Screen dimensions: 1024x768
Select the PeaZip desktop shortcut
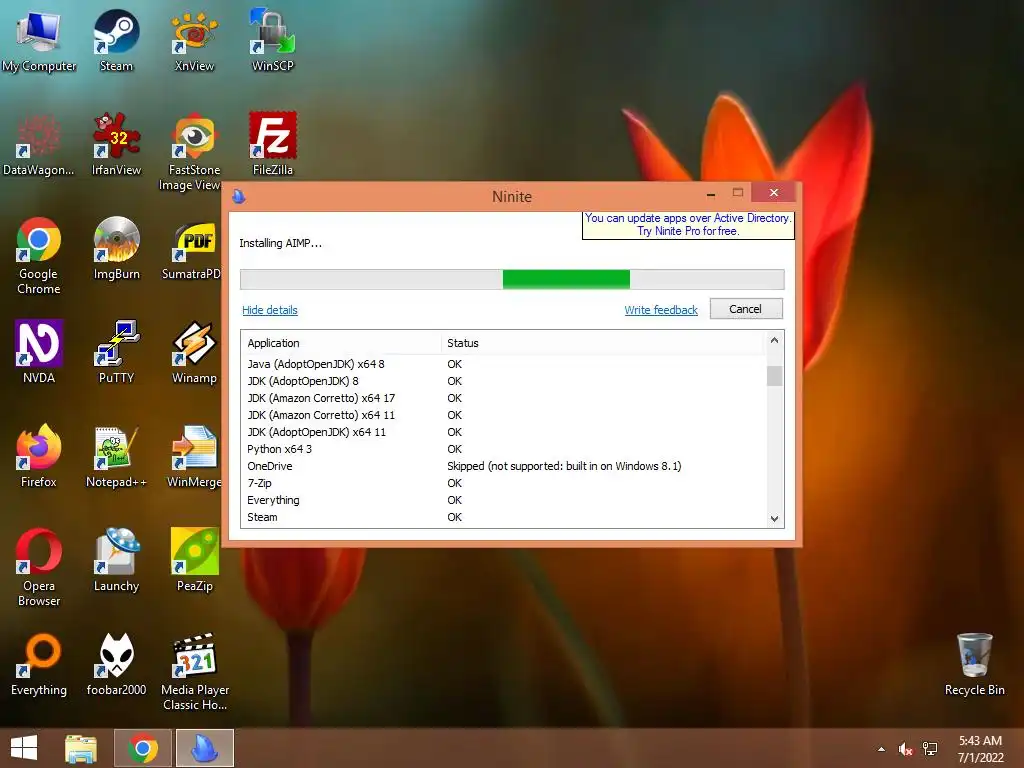coord(194,560)
